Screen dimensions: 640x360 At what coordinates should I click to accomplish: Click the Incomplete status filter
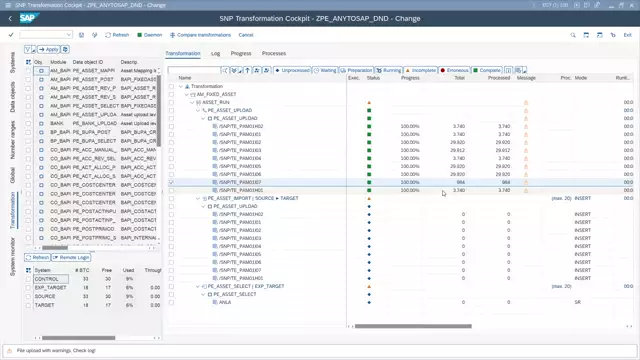(x=420, y=70)
